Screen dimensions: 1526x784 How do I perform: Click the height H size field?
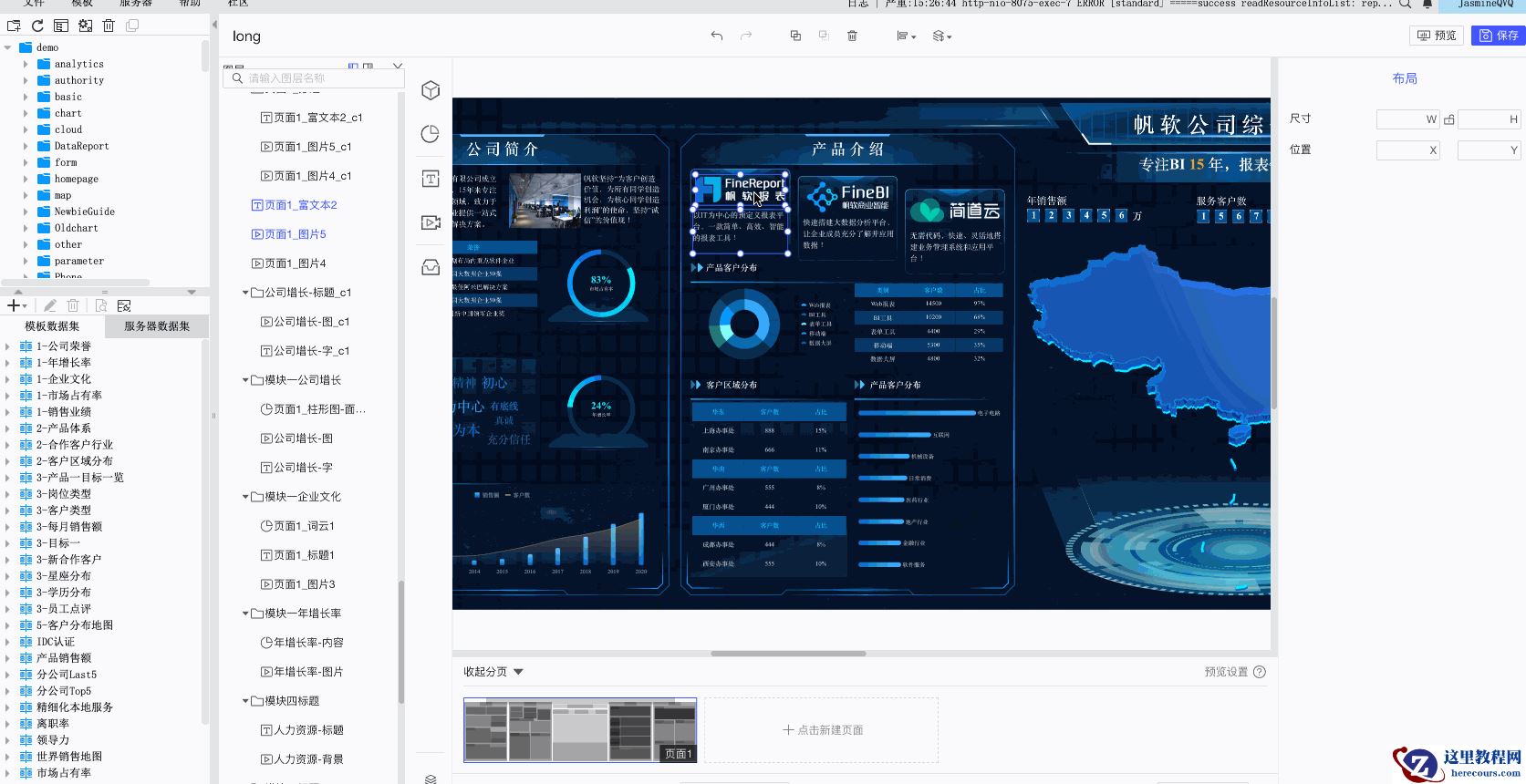1490,119
